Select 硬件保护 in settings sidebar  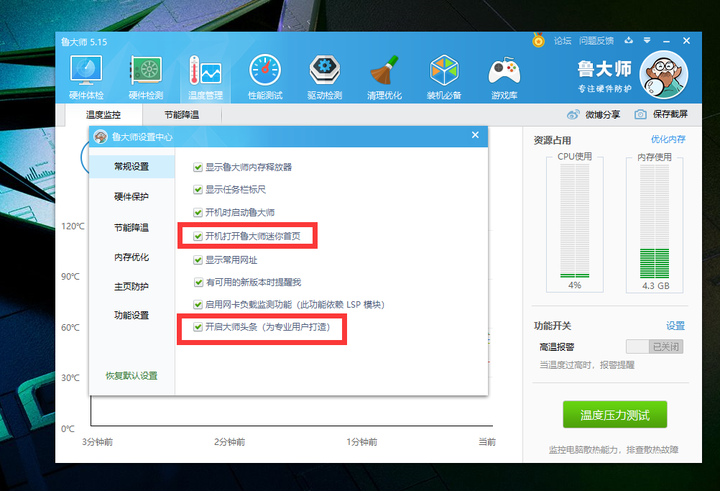tap(131, 197)
